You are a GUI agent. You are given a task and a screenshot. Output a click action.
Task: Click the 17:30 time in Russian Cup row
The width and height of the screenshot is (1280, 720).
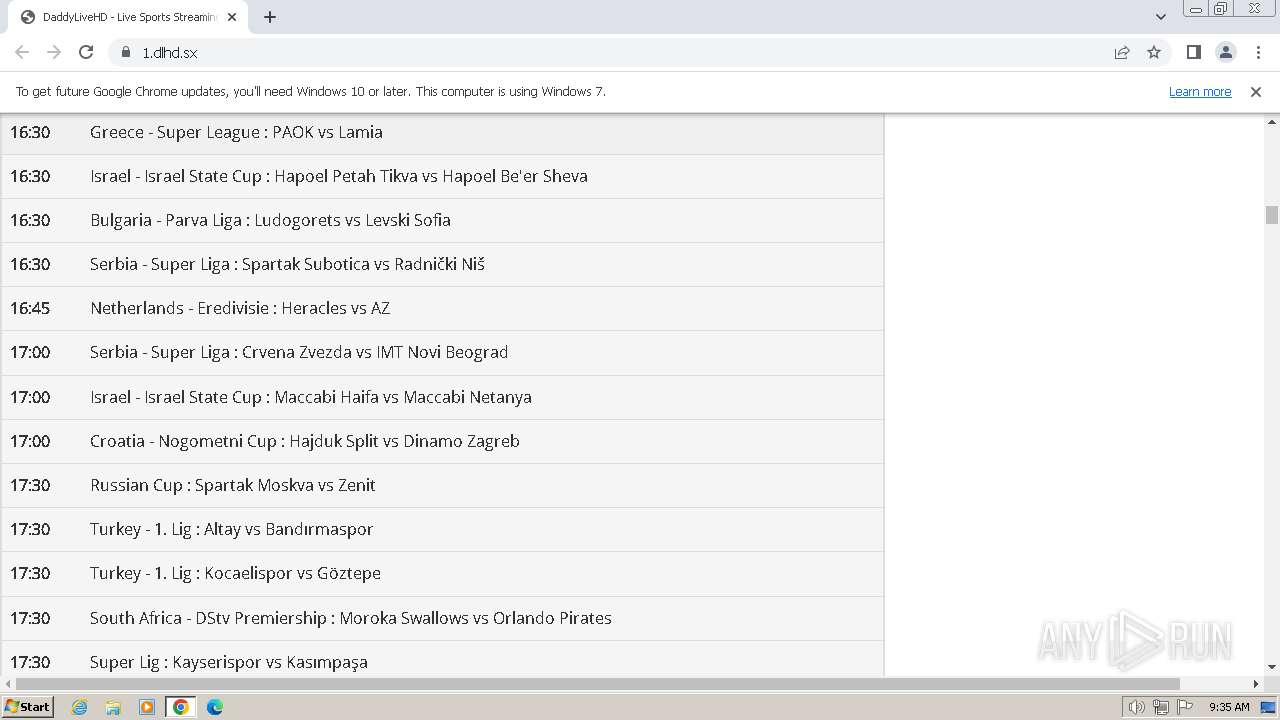point(30,485)
